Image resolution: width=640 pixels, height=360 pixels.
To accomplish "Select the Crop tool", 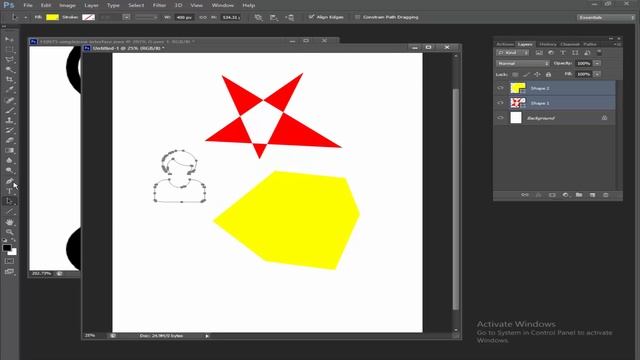I will tap(10, 80).
